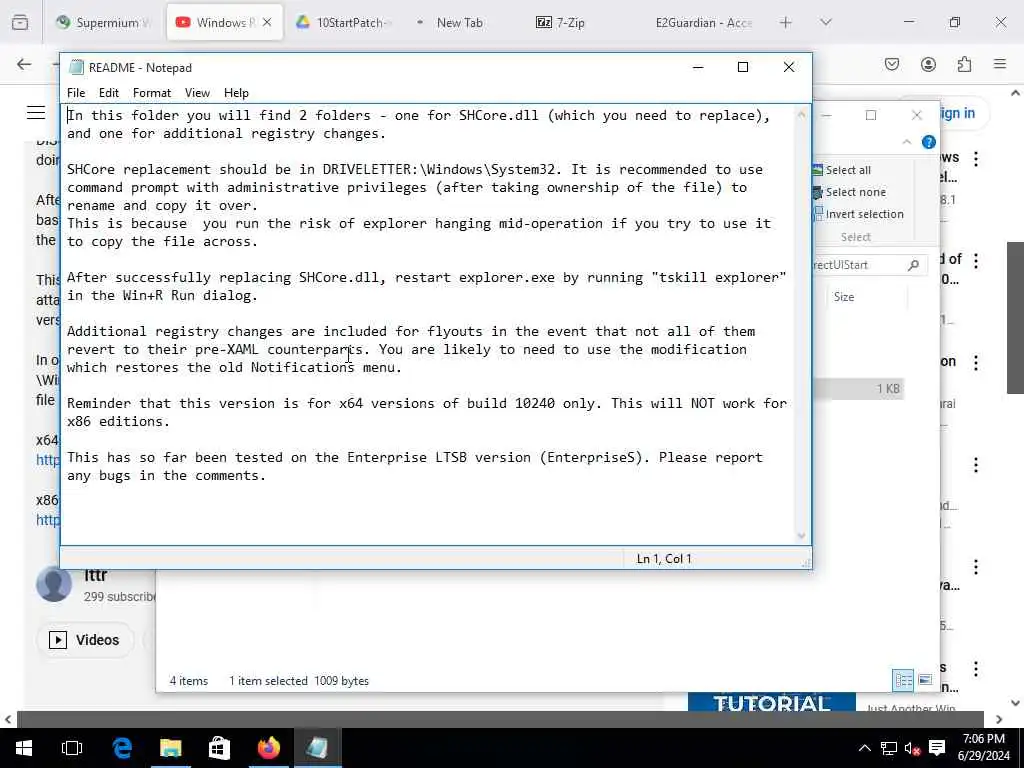Open the list all tabs chevron

[825, 22]
